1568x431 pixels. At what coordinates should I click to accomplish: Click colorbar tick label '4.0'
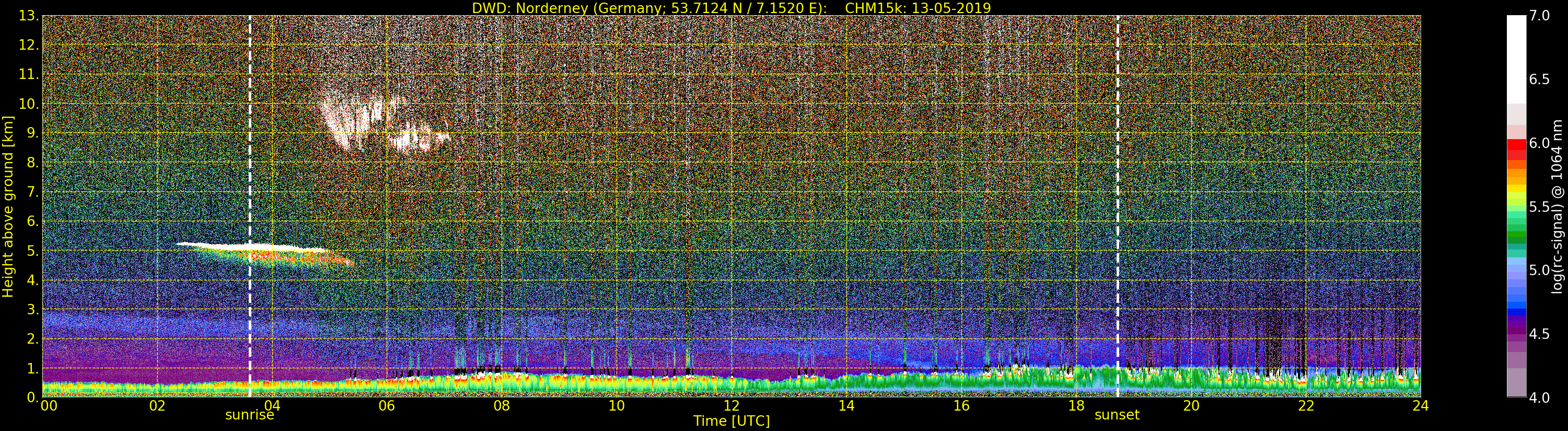click(1539, 398)
